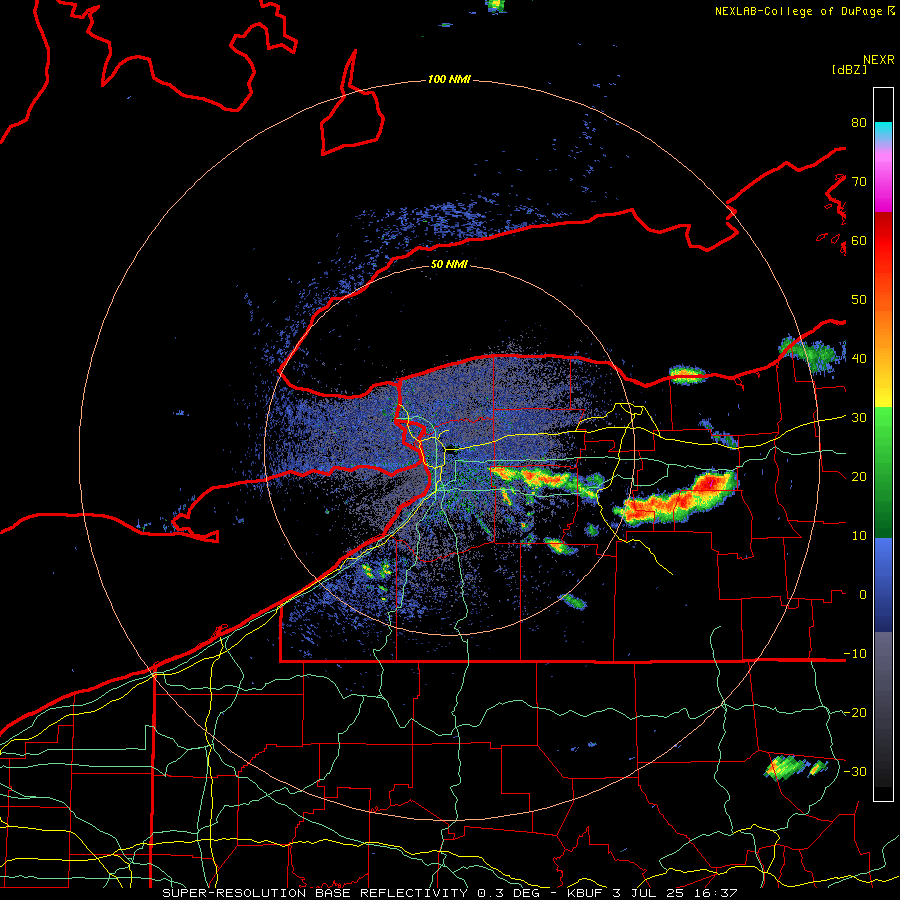Click the 40 value on the dBZ scale
This screenshot has height=900, width=900.
[x=859, y=358]
